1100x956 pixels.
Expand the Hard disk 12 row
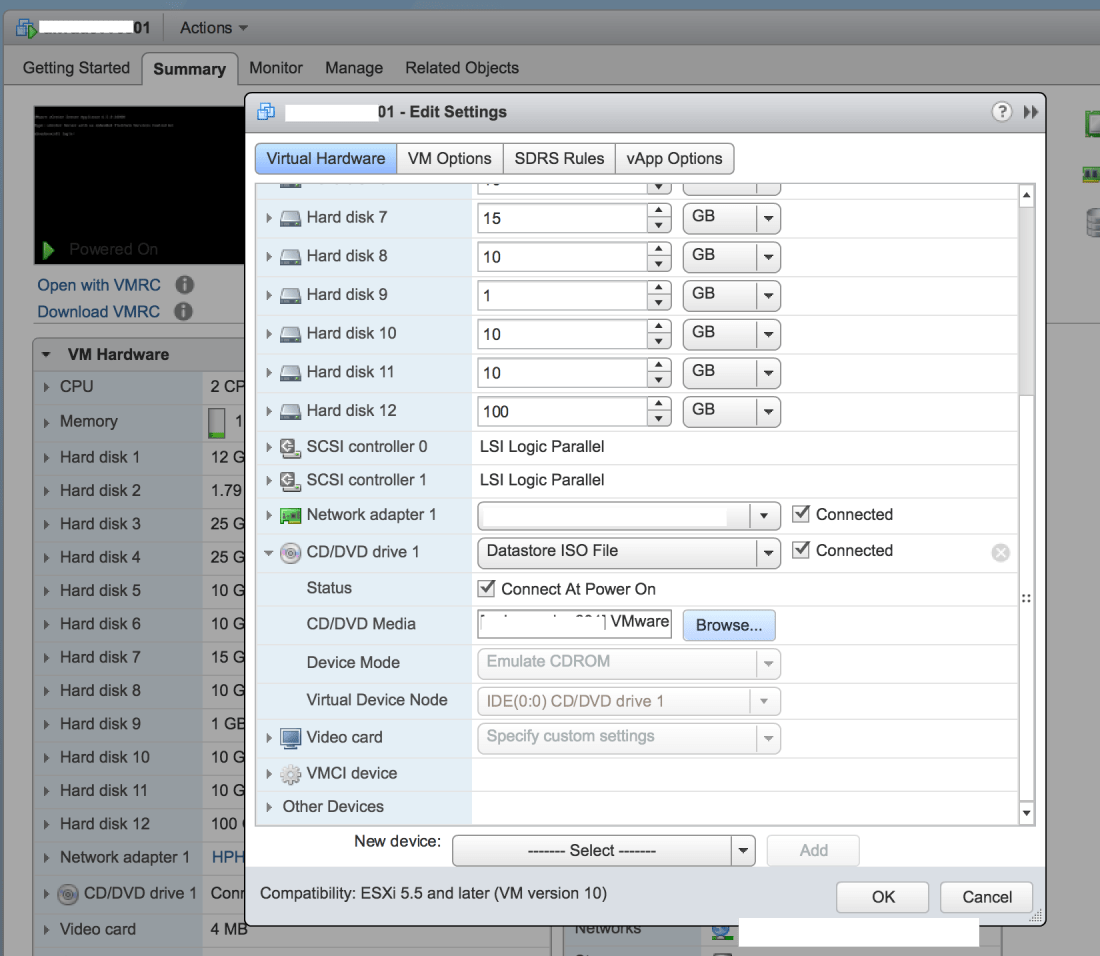click(x=268, y=411)
